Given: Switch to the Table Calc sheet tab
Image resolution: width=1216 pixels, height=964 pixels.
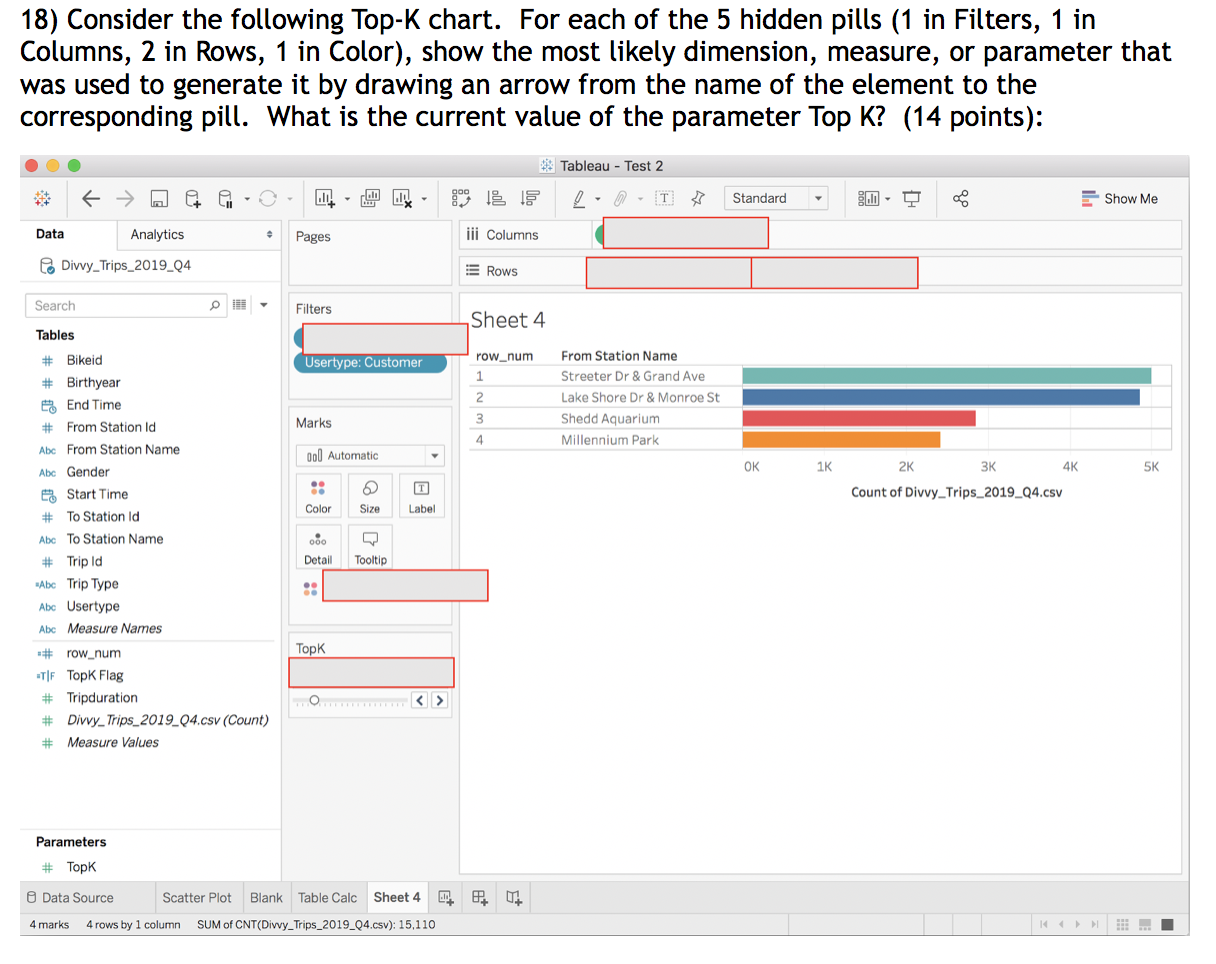Looking at the screenshot, I should click(x=327, y=897).
